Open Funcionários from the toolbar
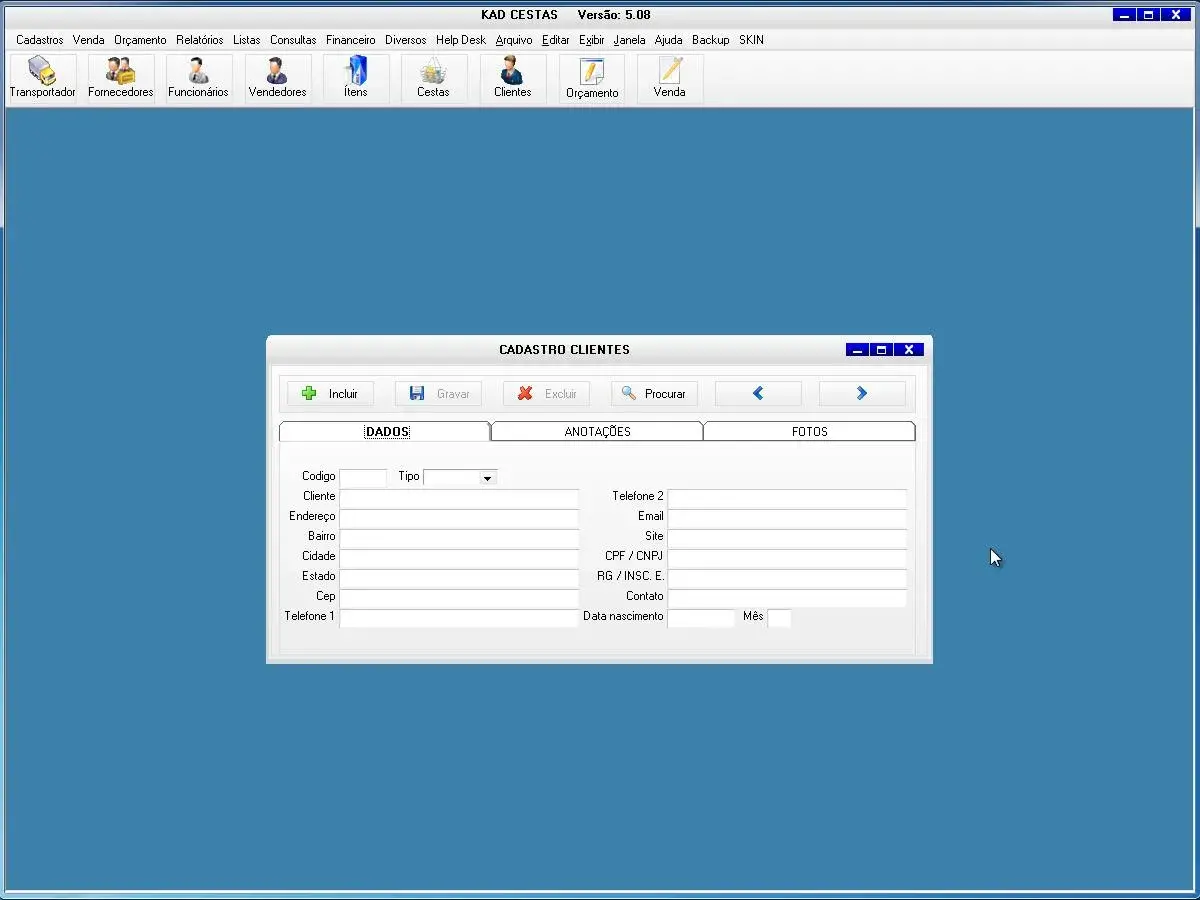The height and width of the screenshot is (900, 1200). tap(198, 78)
